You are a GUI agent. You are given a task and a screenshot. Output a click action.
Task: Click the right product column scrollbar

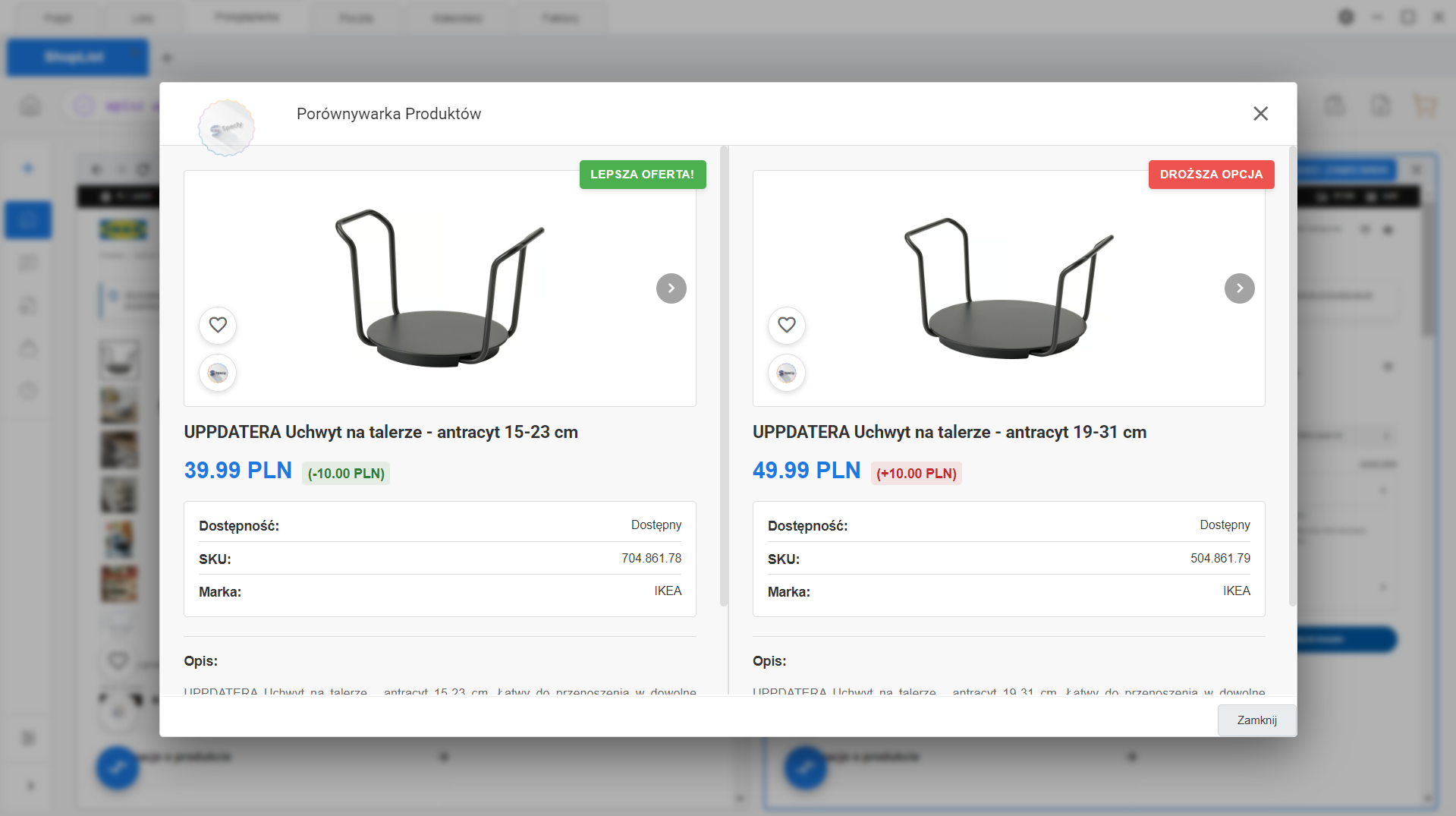(x=1292, y=380)
